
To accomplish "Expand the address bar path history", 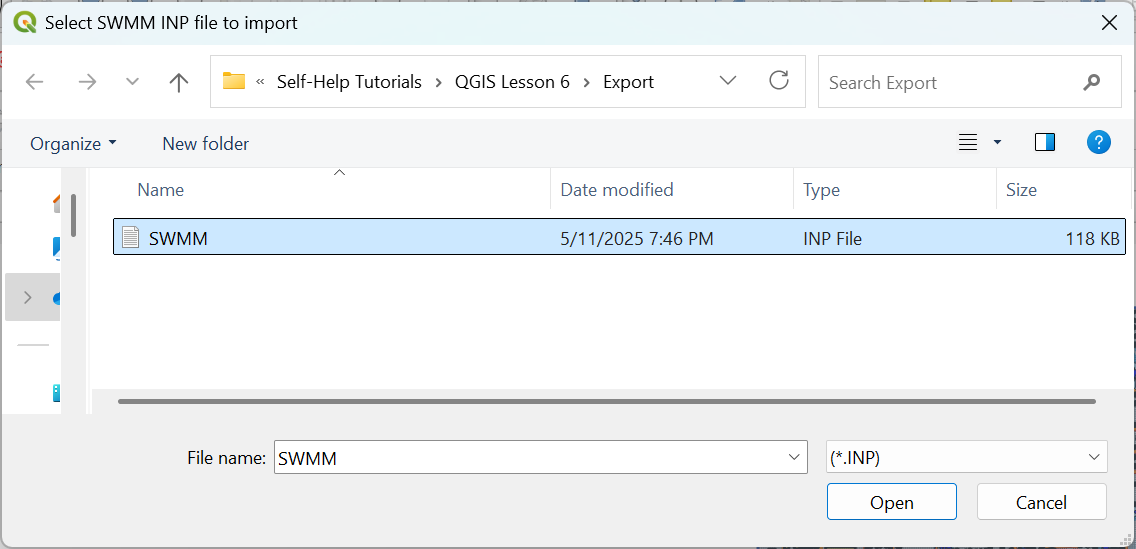I will [x=728, y=81].
